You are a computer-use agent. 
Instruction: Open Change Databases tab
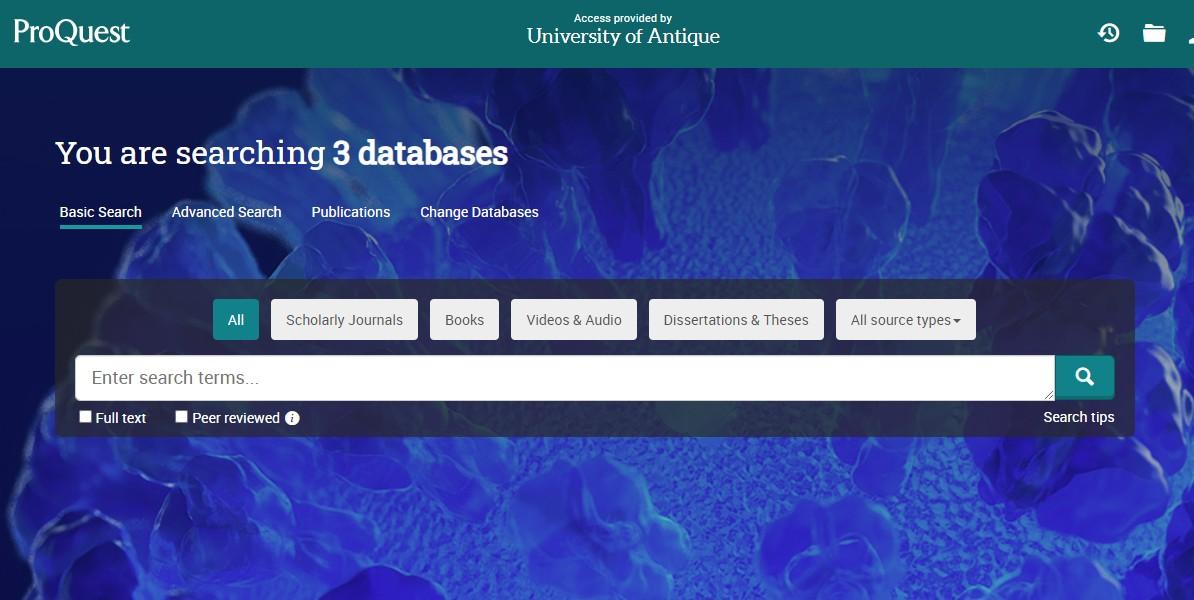point(479,212)
